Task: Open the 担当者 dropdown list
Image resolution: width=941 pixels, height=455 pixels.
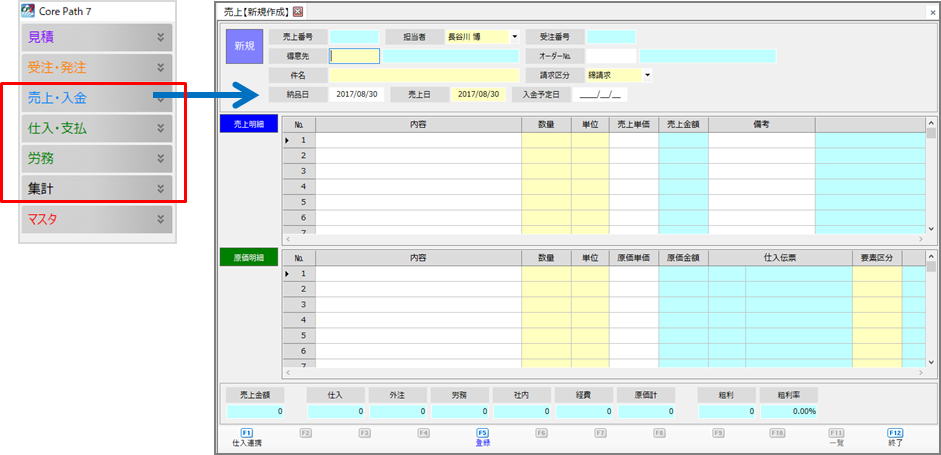Action: click(514, 37)
